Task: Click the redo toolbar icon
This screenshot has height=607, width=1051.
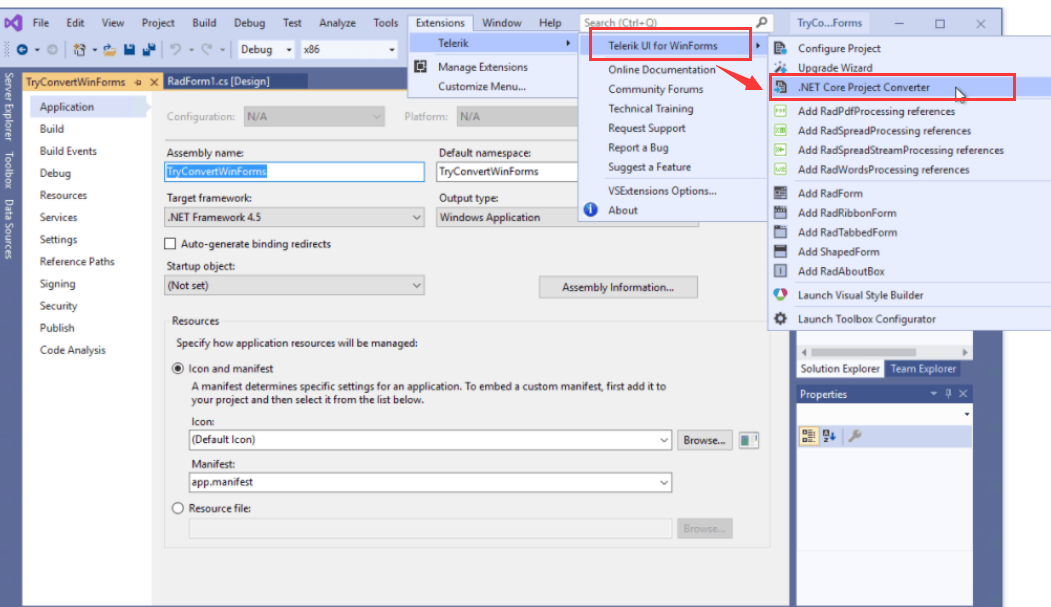Action: (x=206, y=50)
